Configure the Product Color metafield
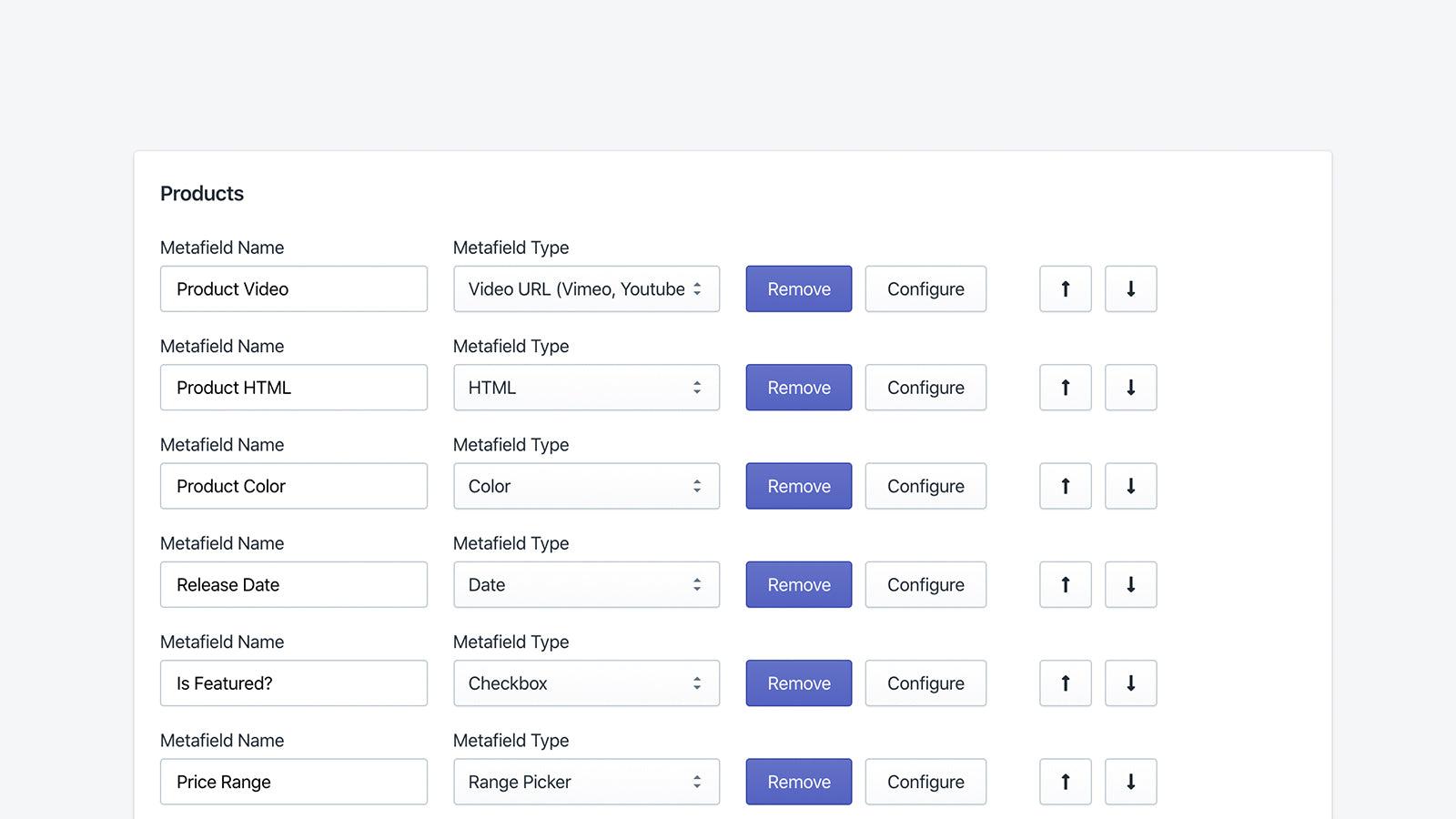The height and width of the screenshot is (819, 1456). 925,486
